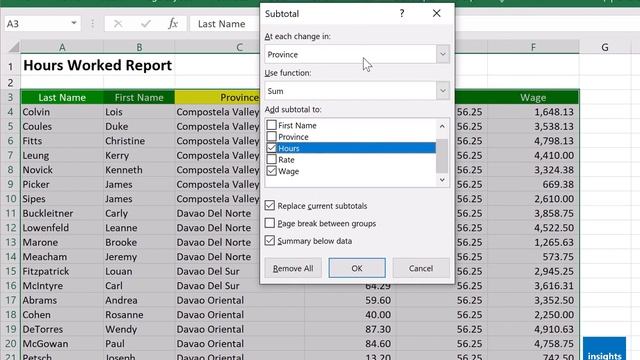Screen dimensions: 640x360
Task: Click the Remove All button
Action: point(293,268)
